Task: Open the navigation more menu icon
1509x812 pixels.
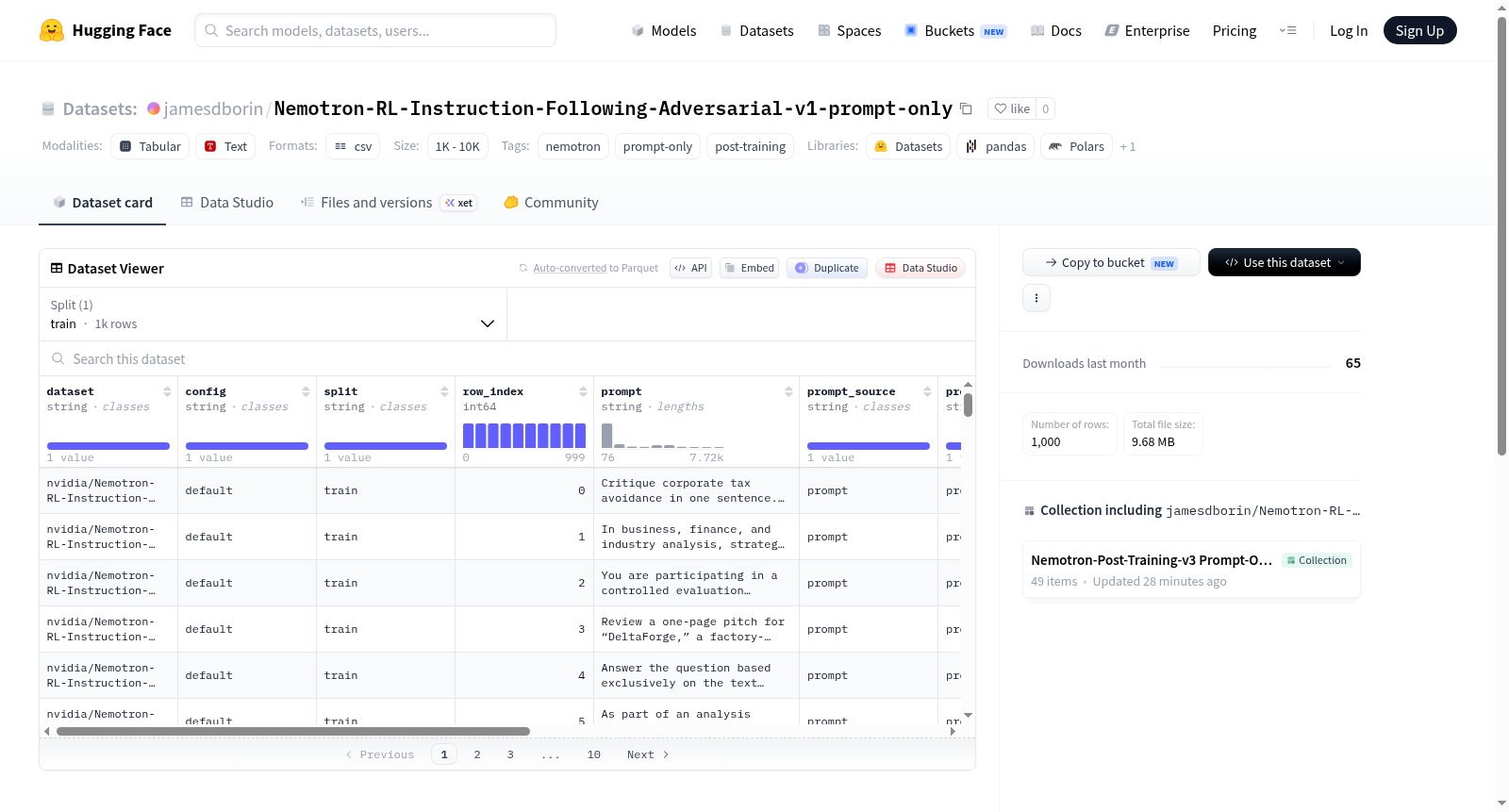Action: click(1287, 30)
